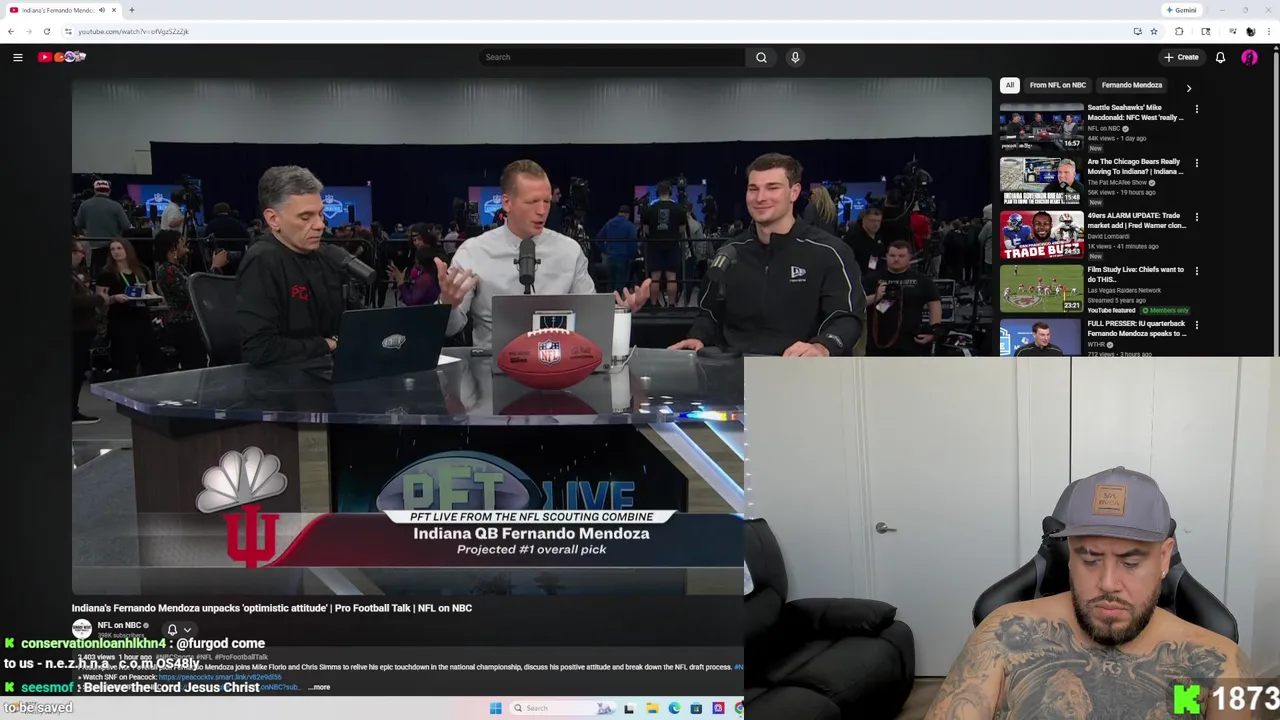The height and width of the screenshot is (720, 1280).
Task: Open the Chrome profile avatar
Action: [1250, 31]
